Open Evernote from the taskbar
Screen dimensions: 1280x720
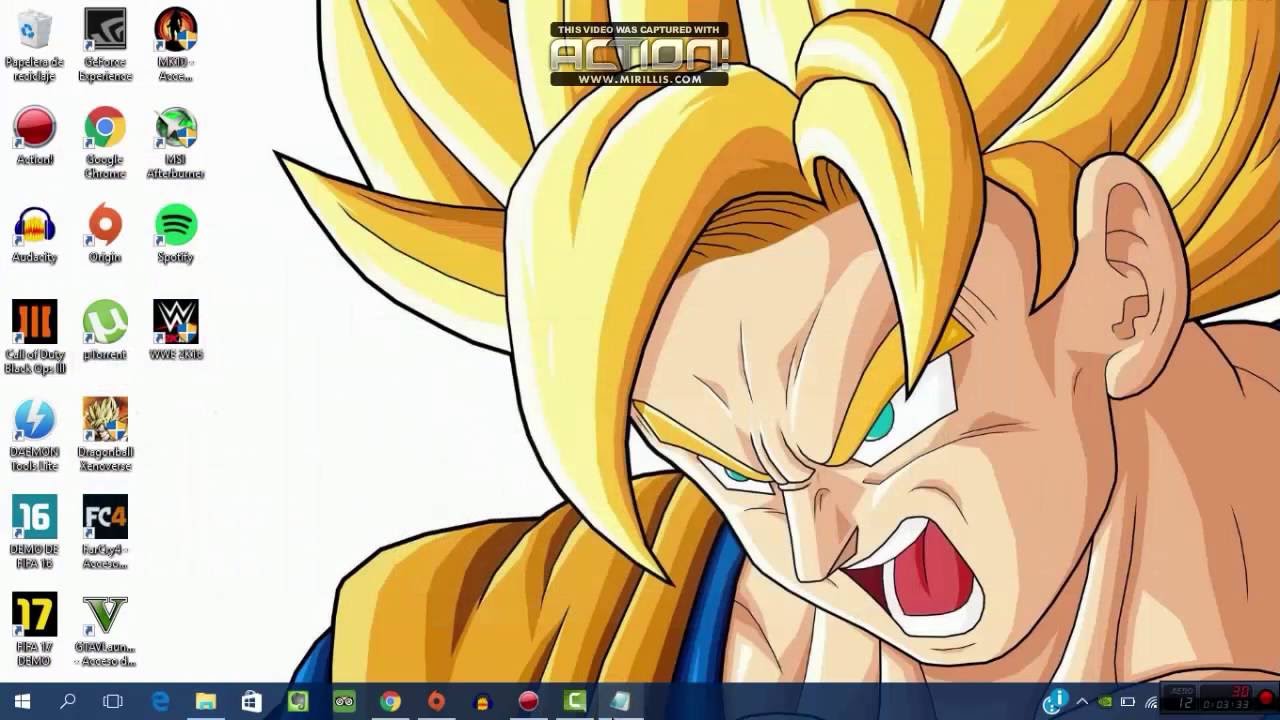click(x=298, y=701)
